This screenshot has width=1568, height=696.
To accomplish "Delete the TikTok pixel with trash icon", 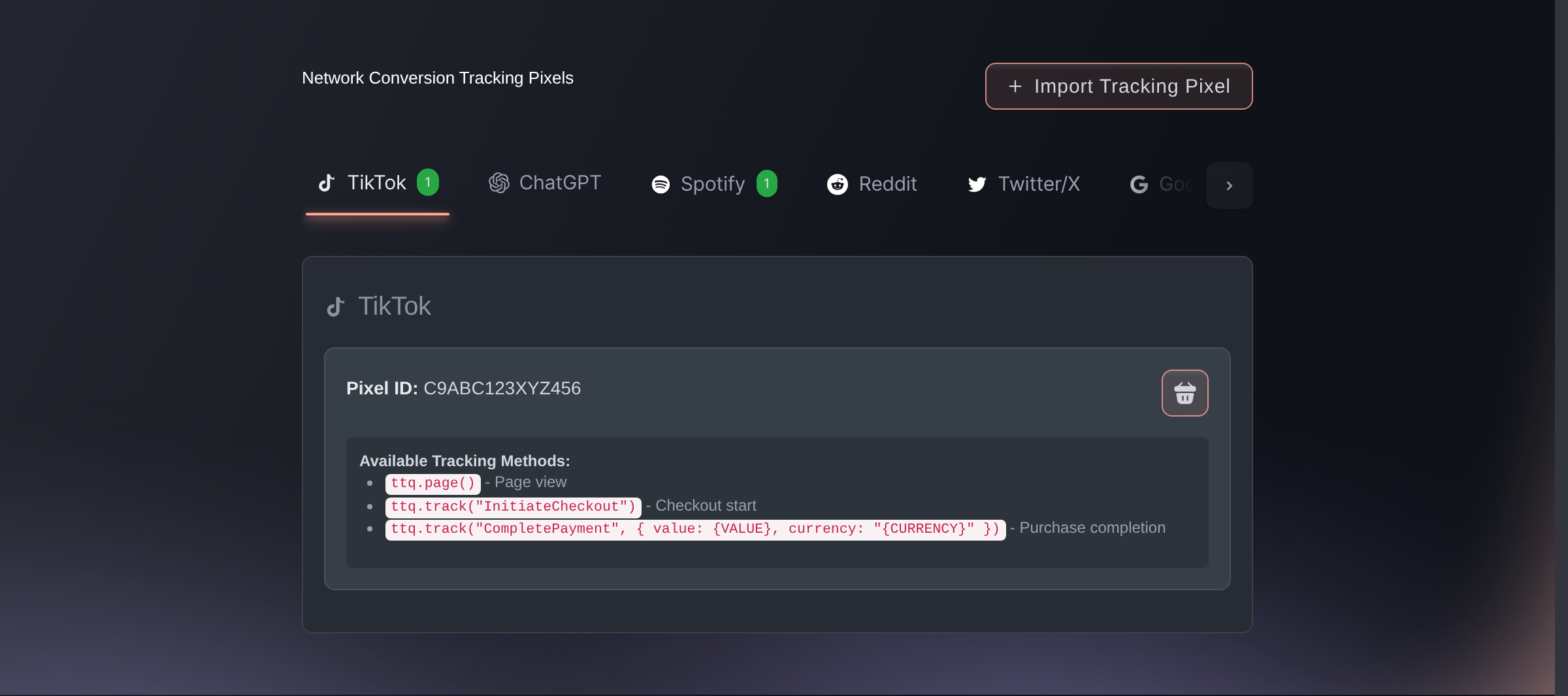I will click(x=1184, y=393).
